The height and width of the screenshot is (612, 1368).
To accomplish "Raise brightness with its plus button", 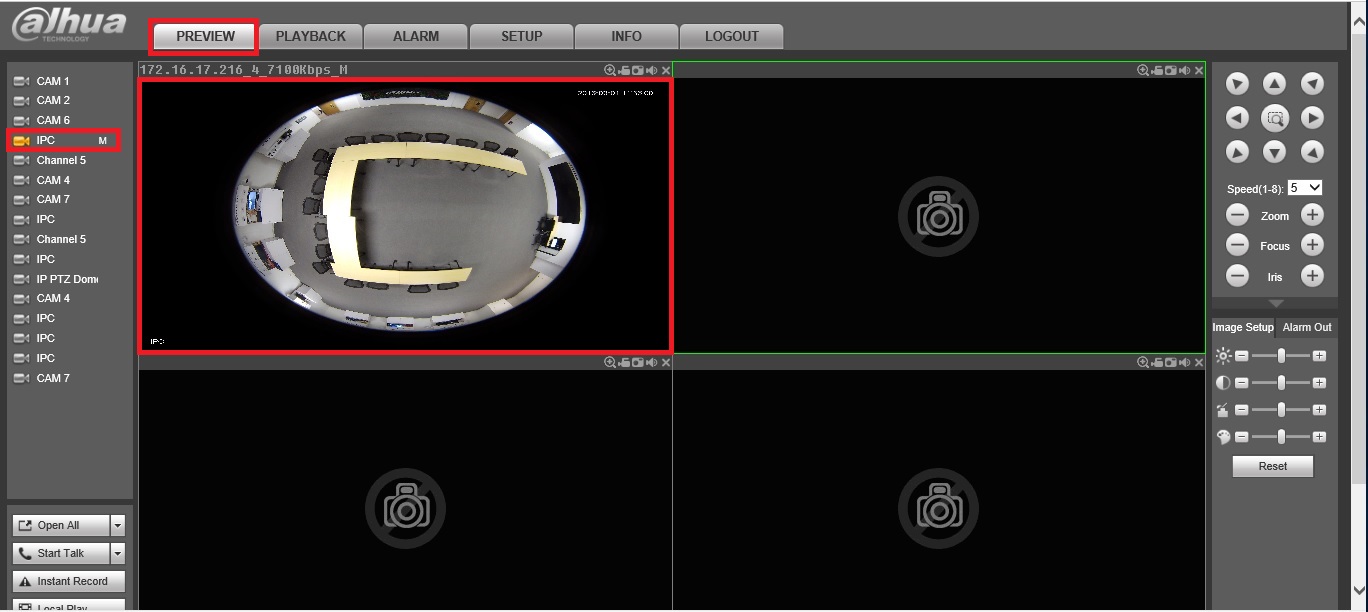I will pyautogui.click(x=1319, y=355).
